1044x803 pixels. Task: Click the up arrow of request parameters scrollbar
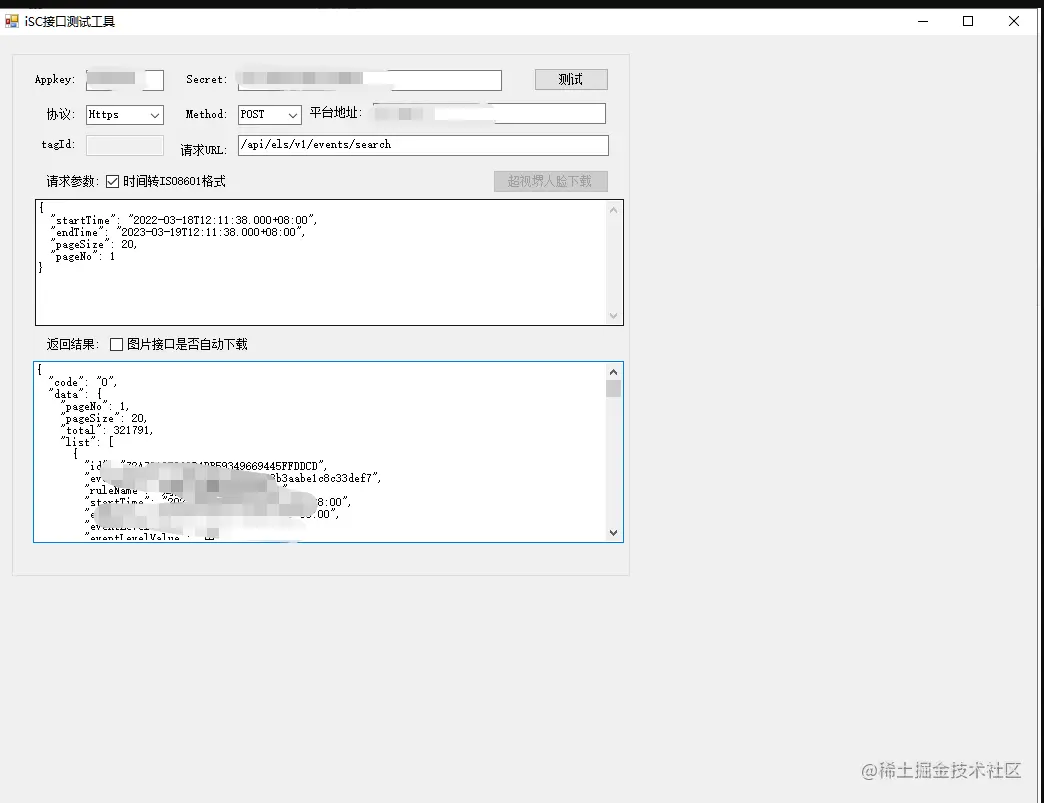click(614, 210)
